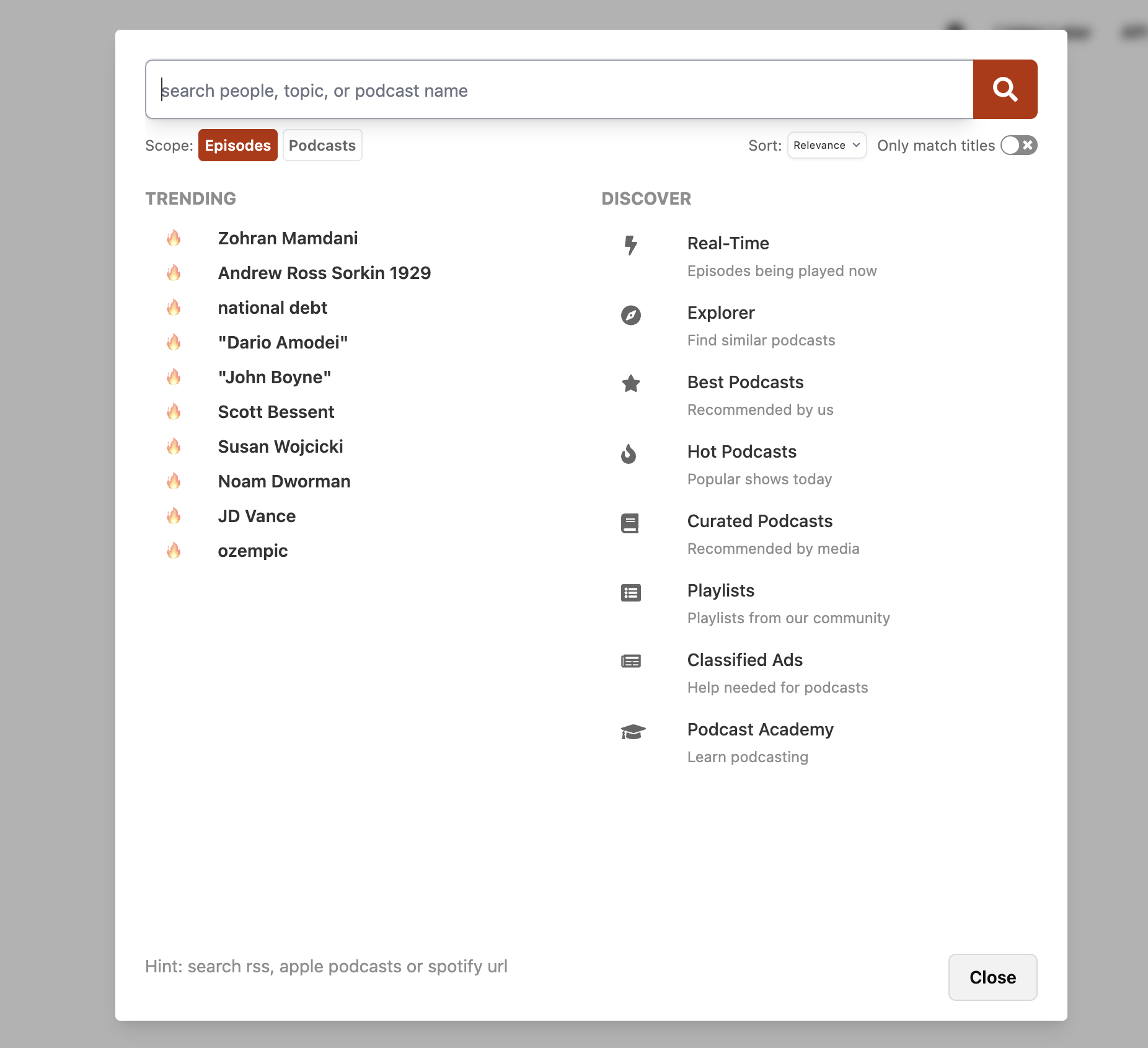This screenshot has width=1148, height=1048.
Task: Select the Real-Time lightning bolt icon
Action: tap(630, 246)
